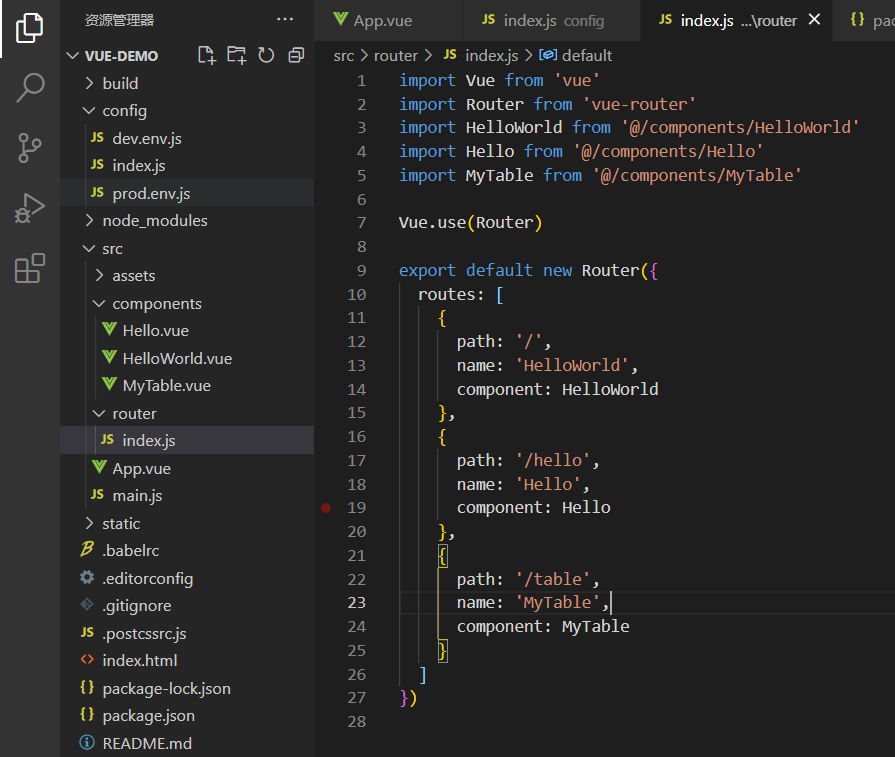Open explorer more actions ellipsis menu
Viewport: 895px width, 757px height.
click(x=285, y=19)
